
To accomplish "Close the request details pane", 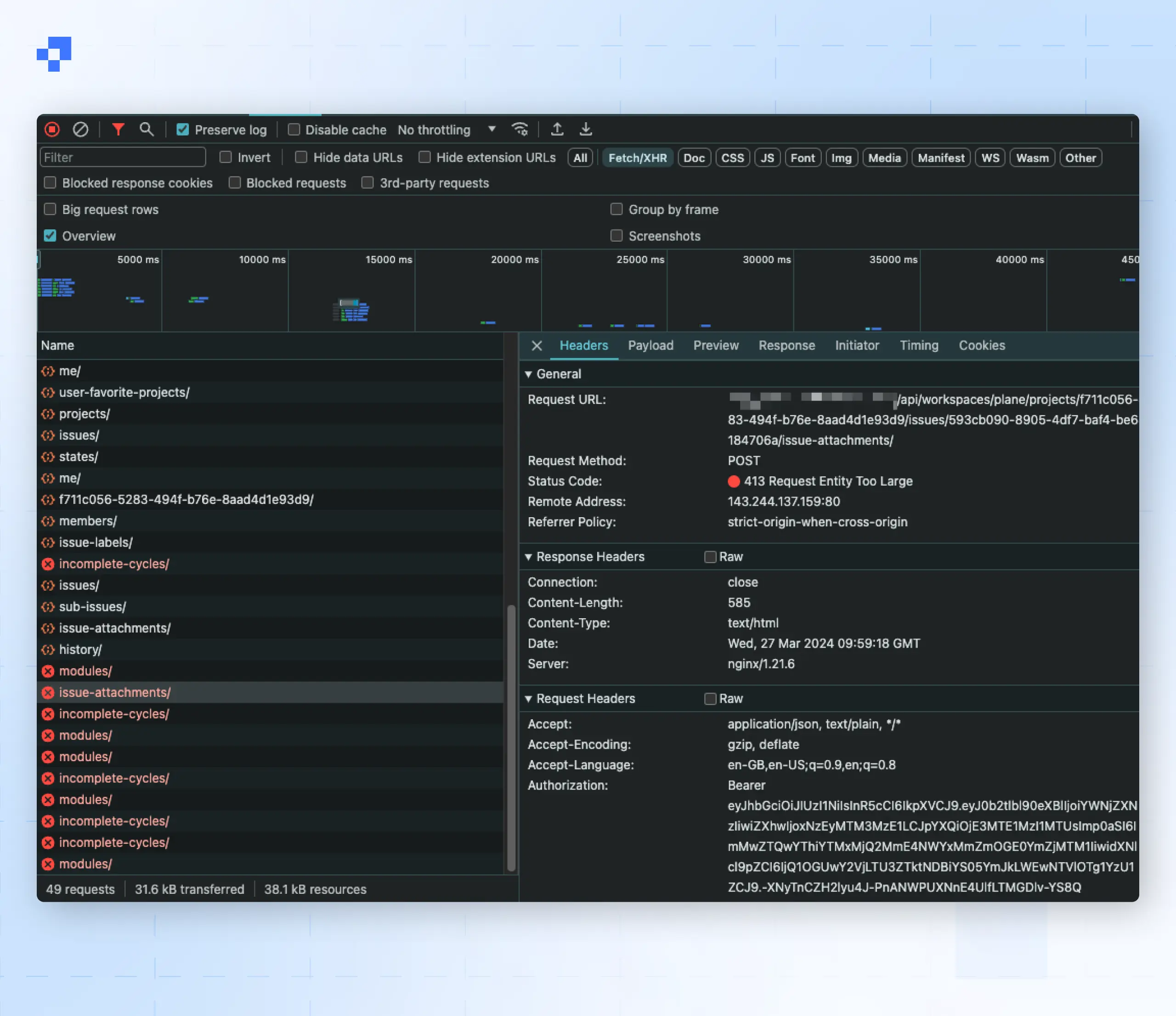I will 537,346.
